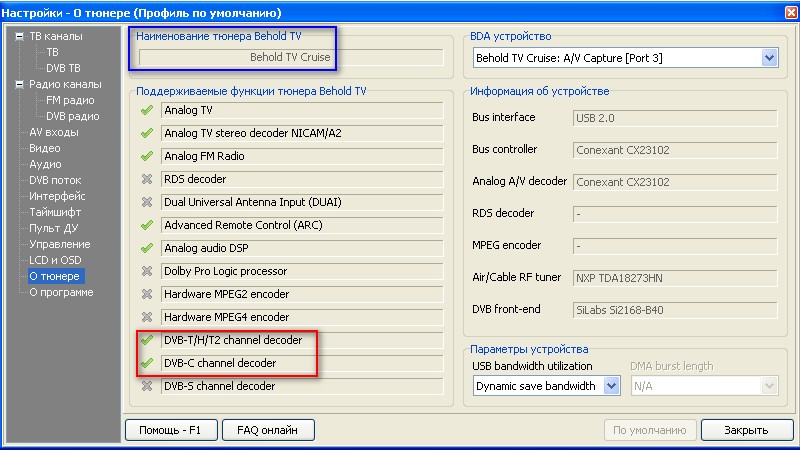Image resolution: width=800 pixels, height=450 pixels.
Task: Collapse the ТВ каналы tree node
Action: point(19,36)
